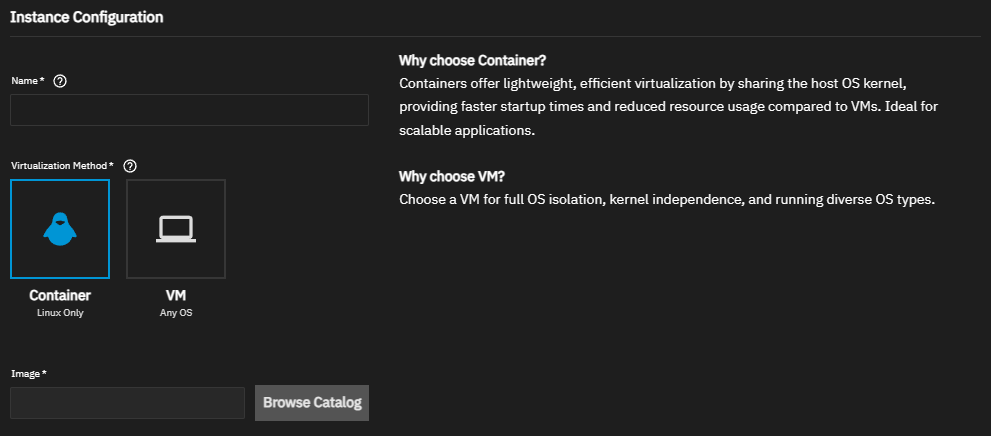Click inside the Image input field
991x436 pixels.
click(x=127, y=403)
